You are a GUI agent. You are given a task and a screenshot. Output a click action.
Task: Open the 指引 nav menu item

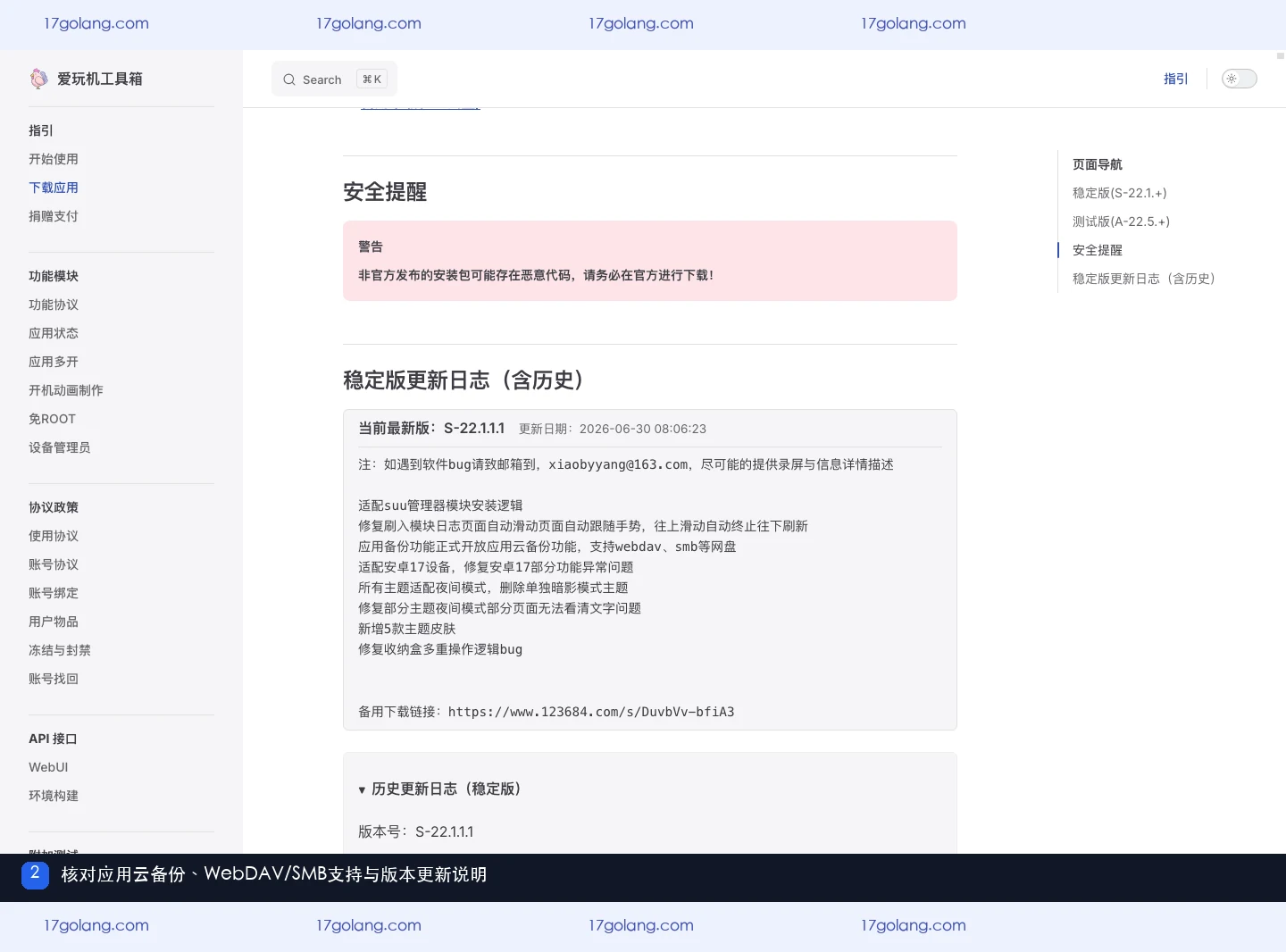[1175, 79]
